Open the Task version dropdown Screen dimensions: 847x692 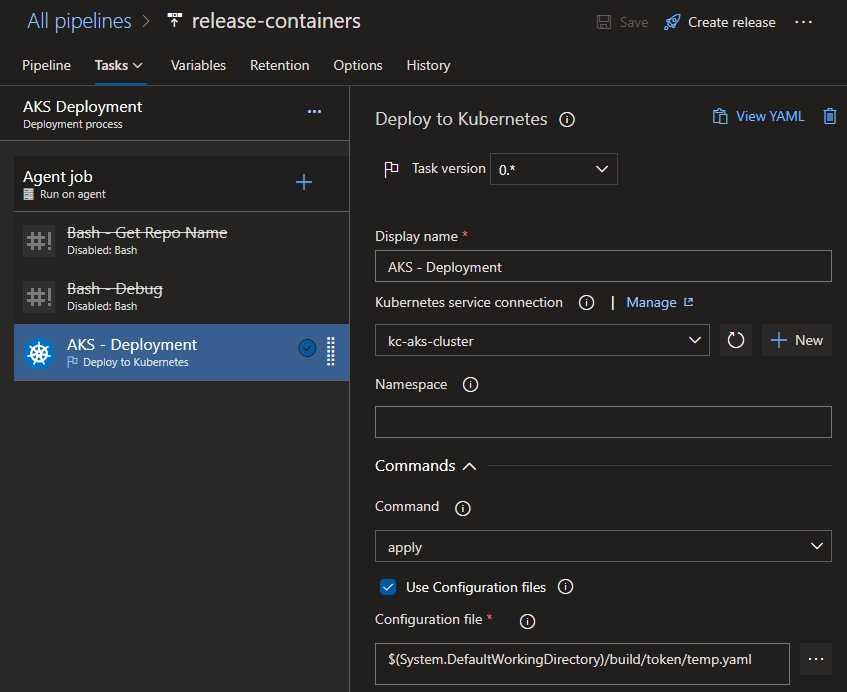(x=554, y=169)
